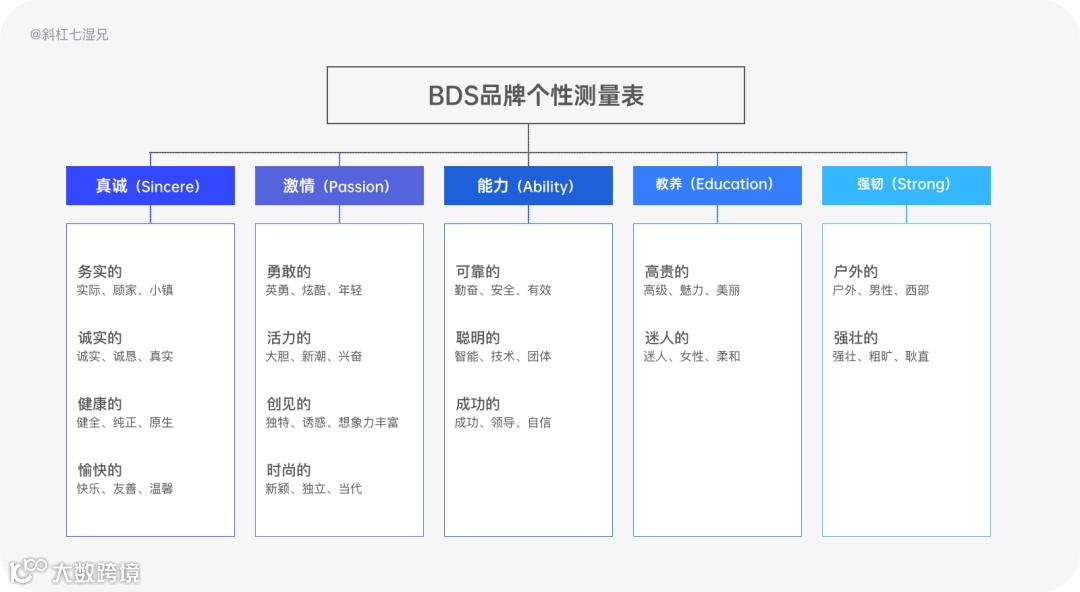Click the '强壮的' heading

pyautogui.click(x=855, y=338)
